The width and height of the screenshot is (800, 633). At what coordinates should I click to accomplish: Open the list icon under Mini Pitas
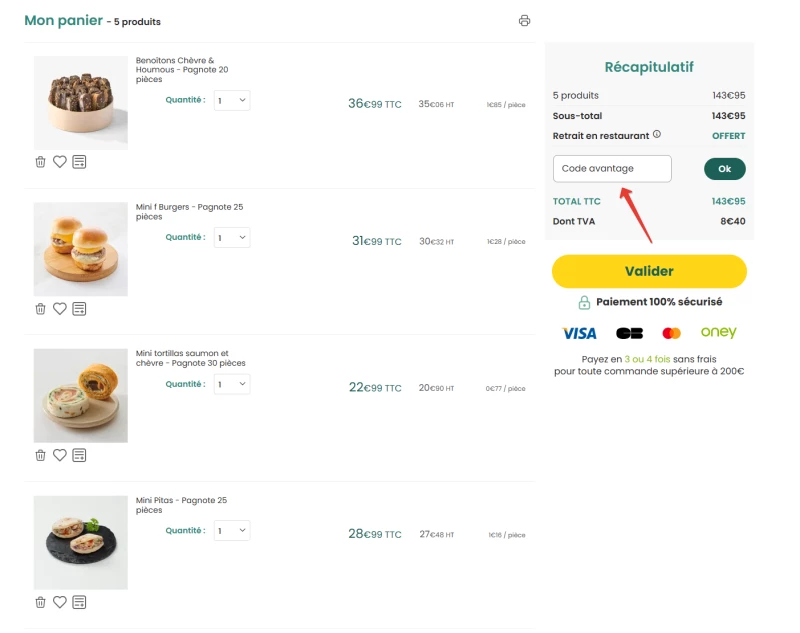click(x=79, y=602)
